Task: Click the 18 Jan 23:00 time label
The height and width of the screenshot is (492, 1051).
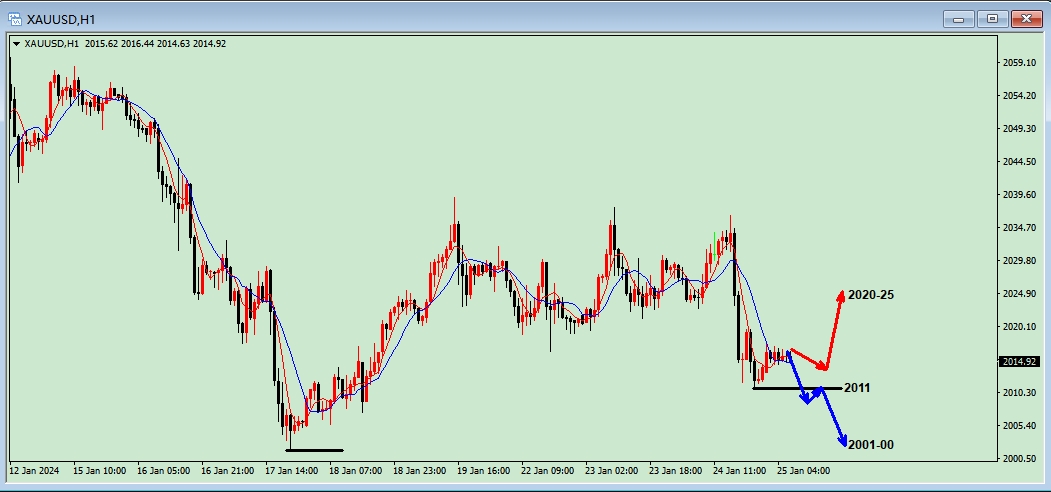Action: (x=420, y=471)
